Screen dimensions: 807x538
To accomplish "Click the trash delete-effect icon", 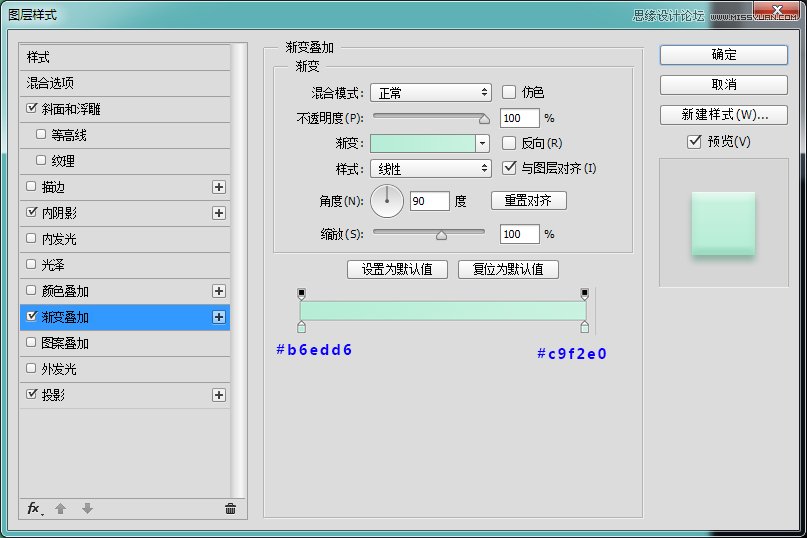I will (230, 509).
